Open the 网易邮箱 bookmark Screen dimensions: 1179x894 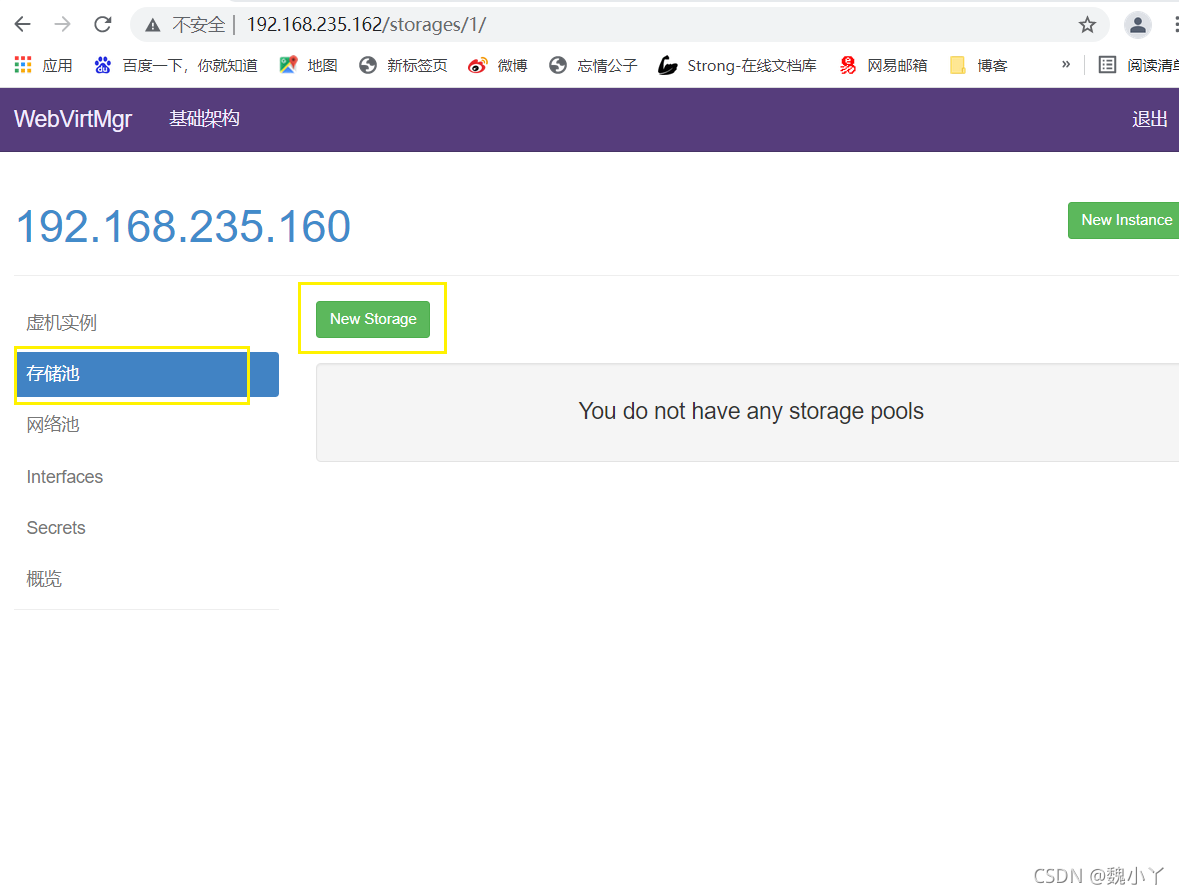883,65
